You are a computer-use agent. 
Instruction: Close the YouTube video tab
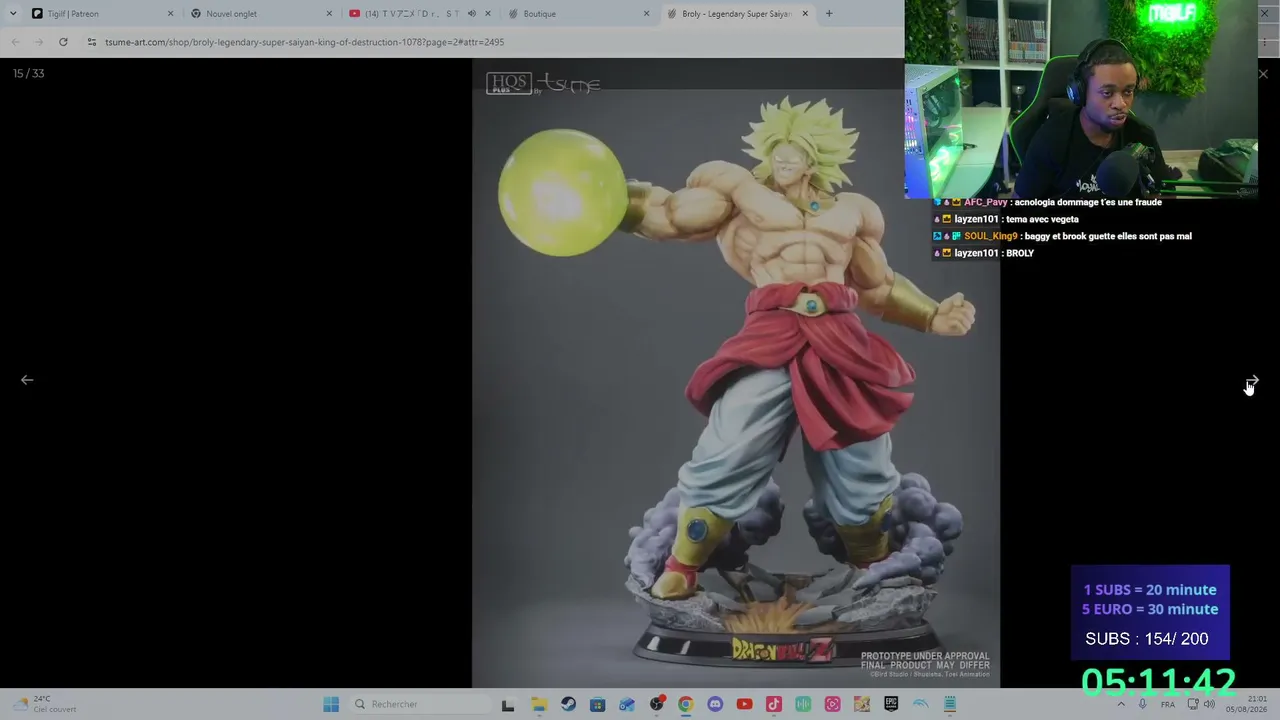pyautogui.click(x=488, y=14)
